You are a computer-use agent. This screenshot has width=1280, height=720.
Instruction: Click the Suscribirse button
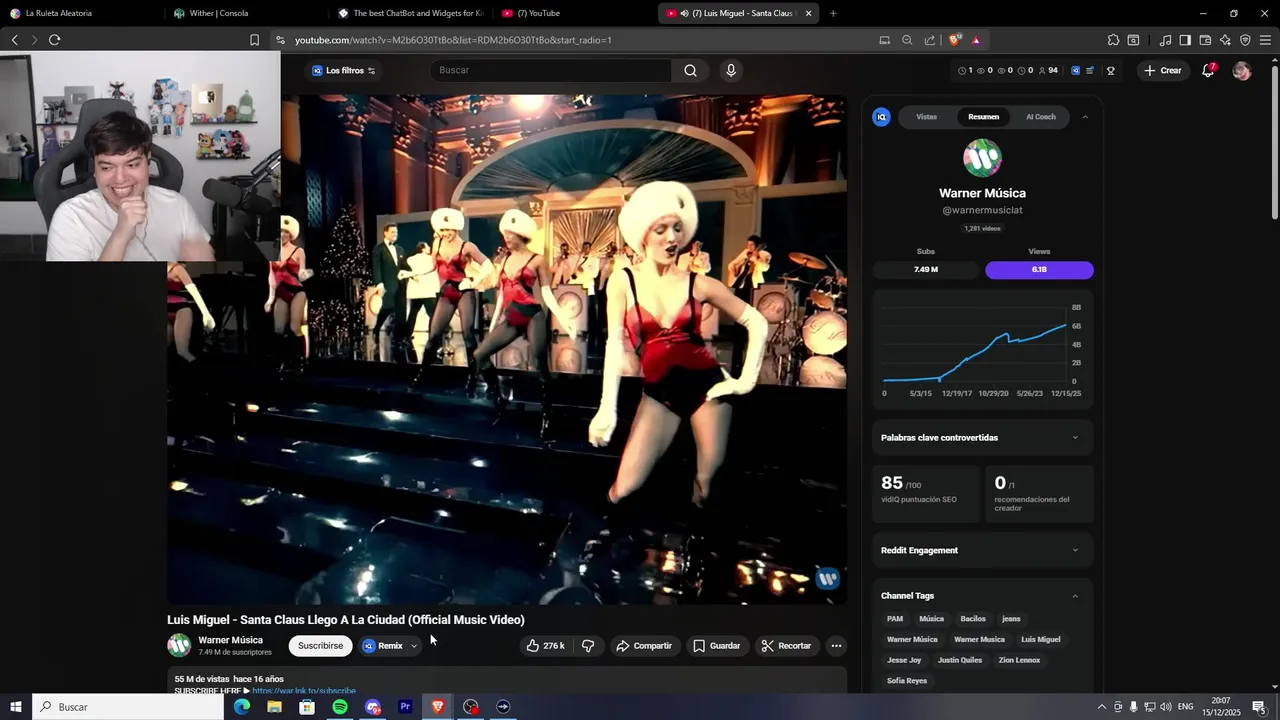pyautogui.click(x=321, y=646)
